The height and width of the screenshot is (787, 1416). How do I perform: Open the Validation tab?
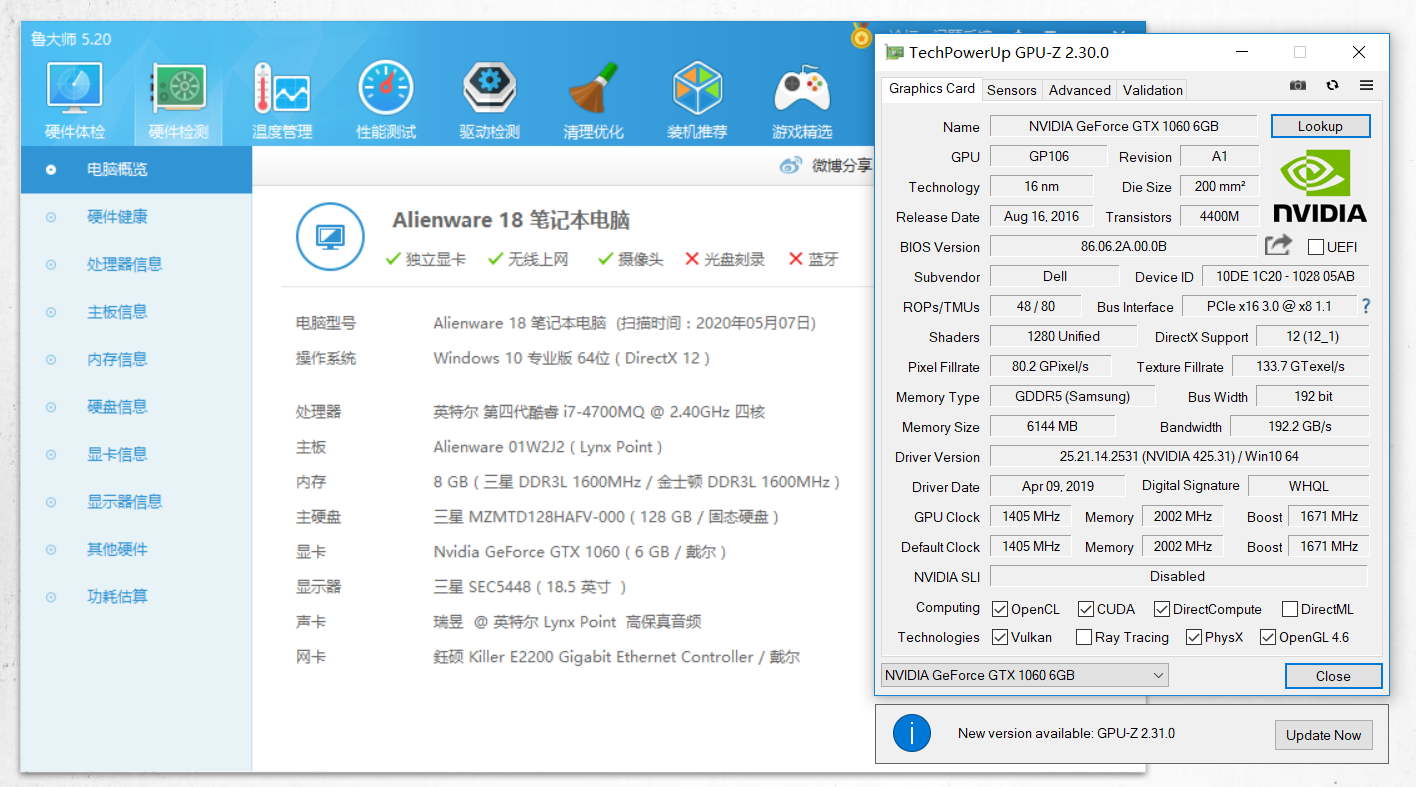point(1153,90)
